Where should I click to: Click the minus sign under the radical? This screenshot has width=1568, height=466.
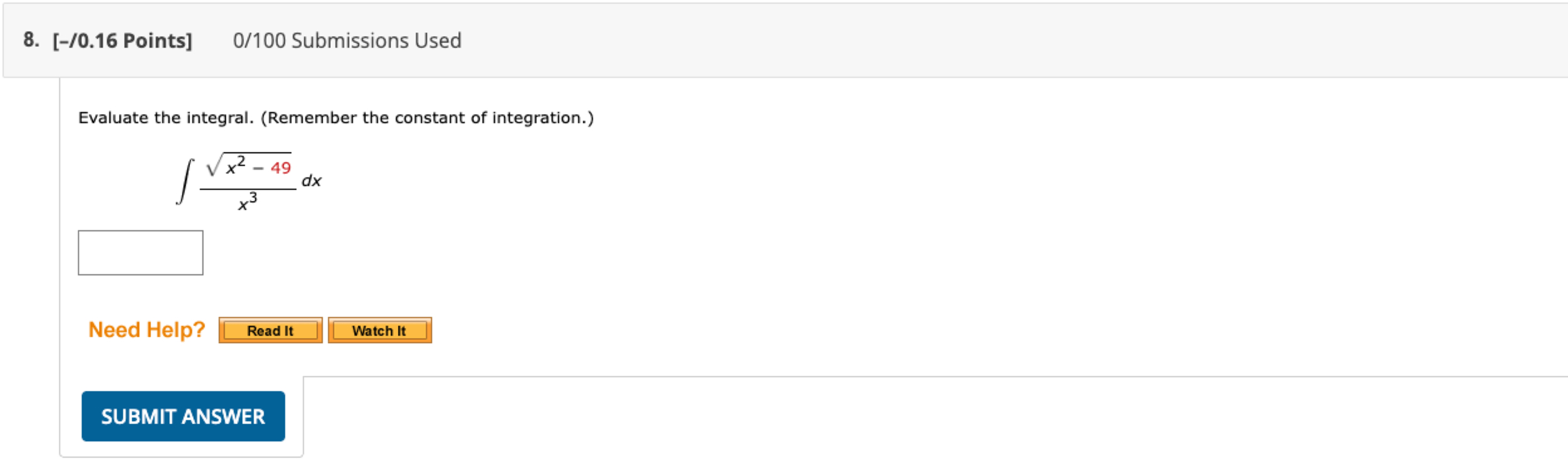click(258, 169)
